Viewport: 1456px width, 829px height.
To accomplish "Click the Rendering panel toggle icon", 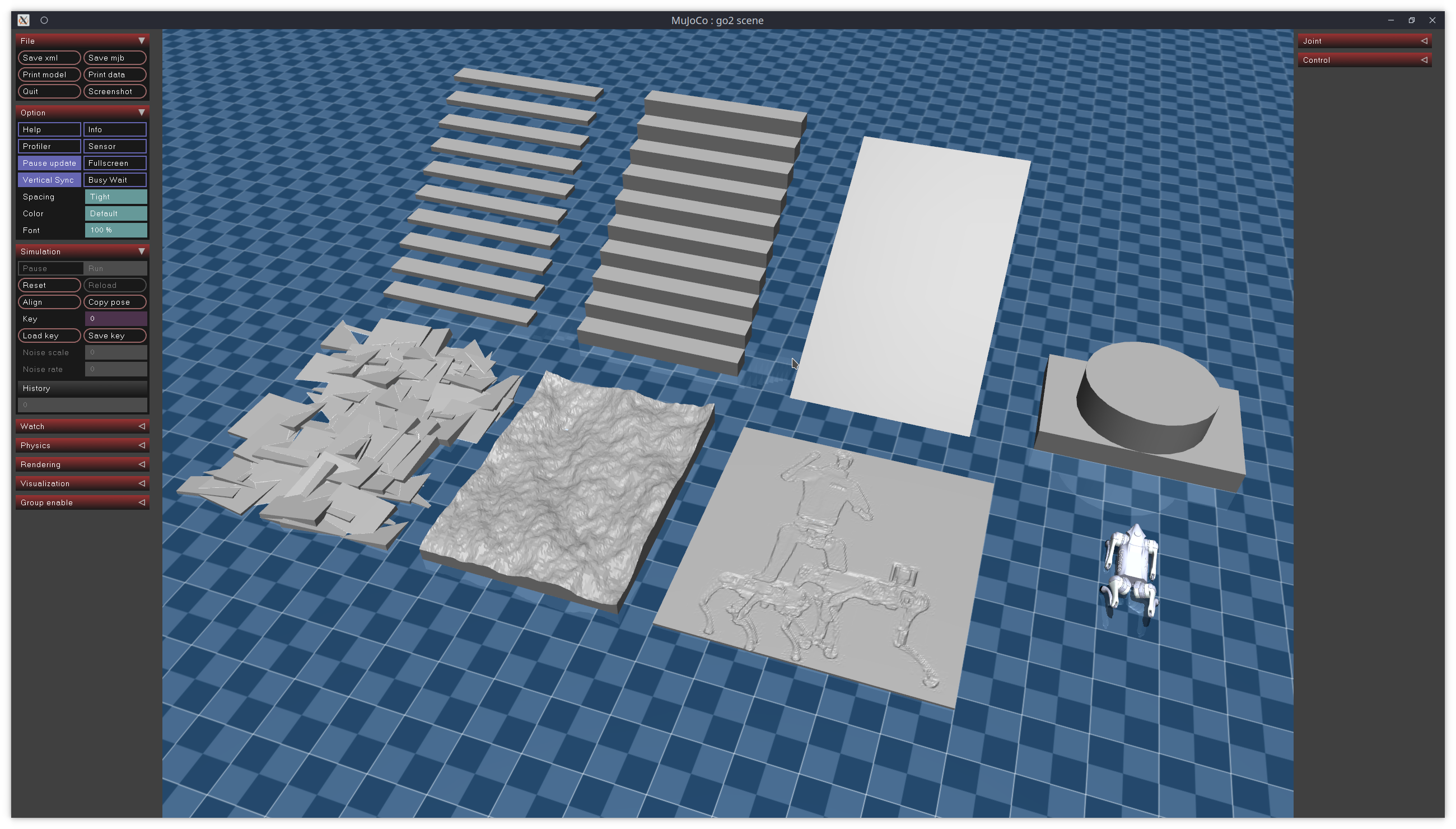I will coord(140,463).
